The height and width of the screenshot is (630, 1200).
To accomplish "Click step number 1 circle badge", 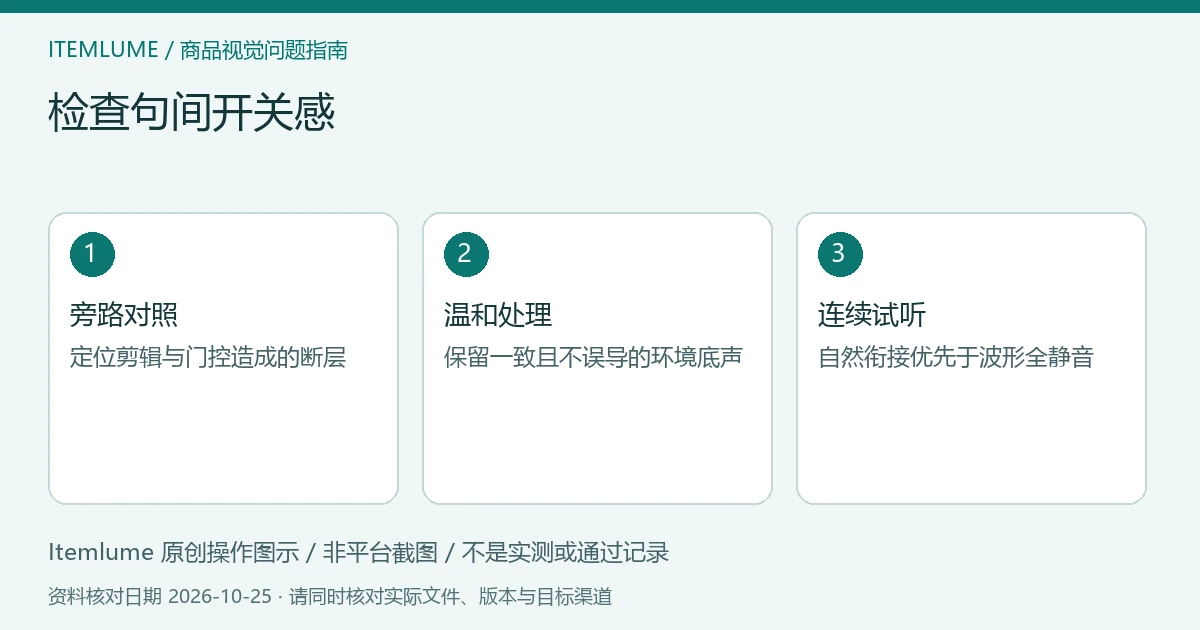I will click(92, 254).
